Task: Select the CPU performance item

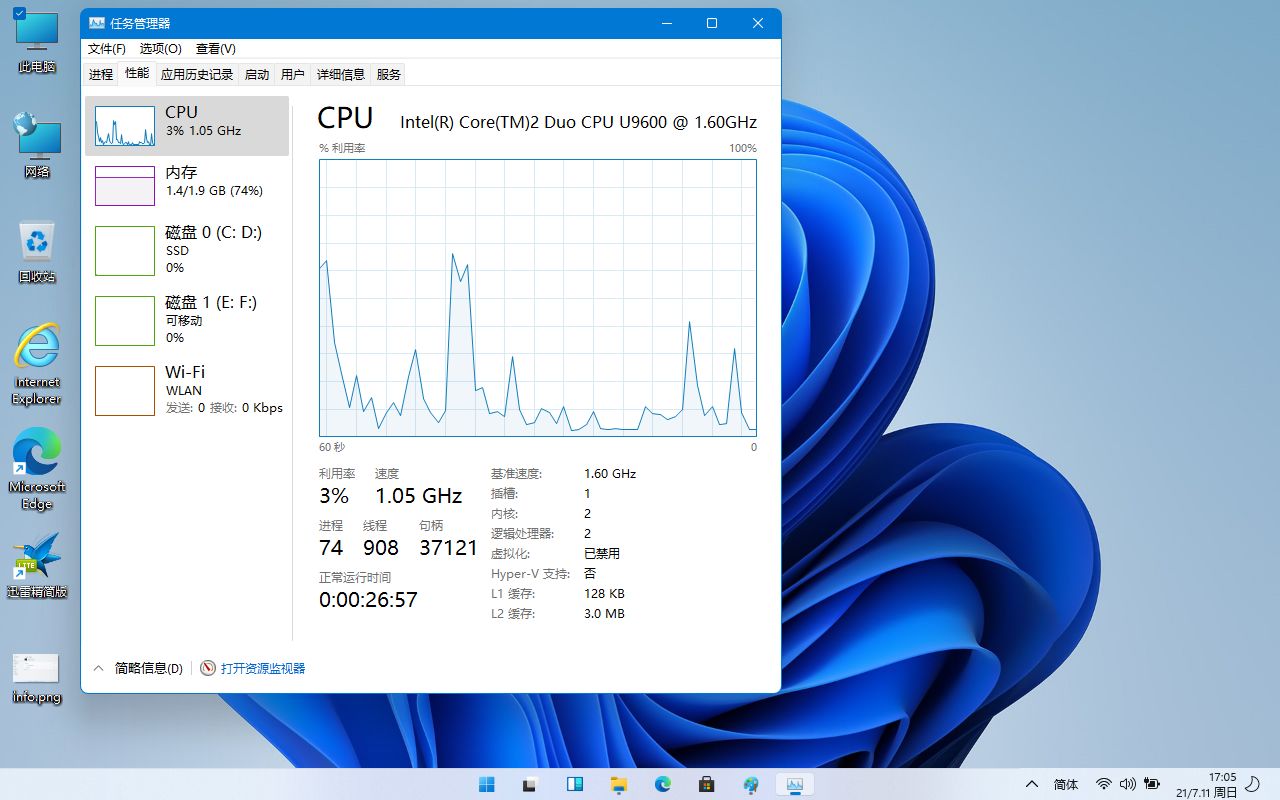Action: pos(187,126)
